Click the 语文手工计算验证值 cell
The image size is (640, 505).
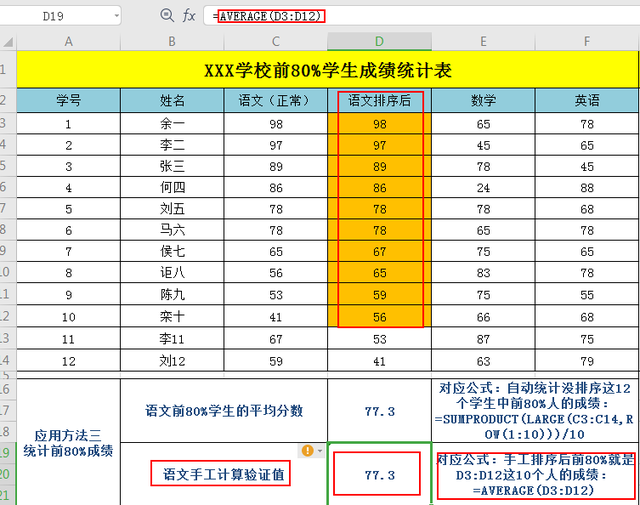224,474
